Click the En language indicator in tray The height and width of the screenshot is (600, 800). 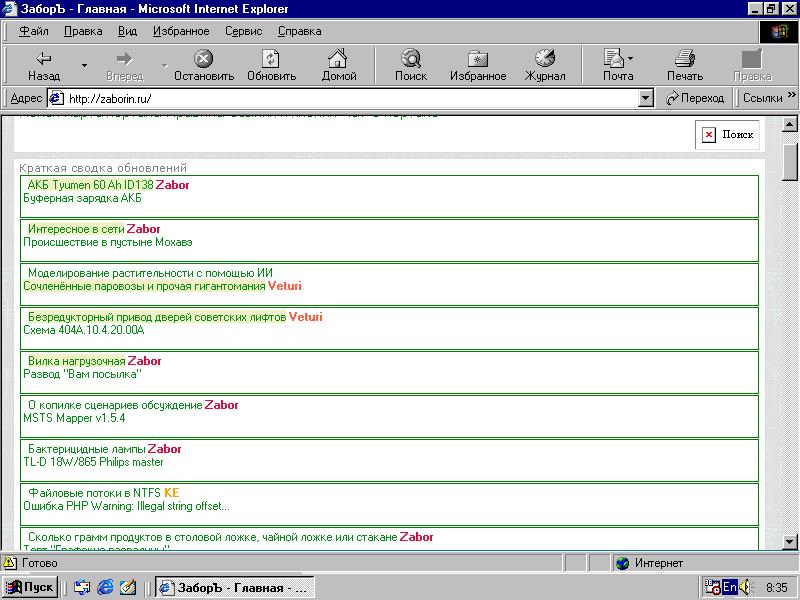pyautogui.click(x=730, y=587)
